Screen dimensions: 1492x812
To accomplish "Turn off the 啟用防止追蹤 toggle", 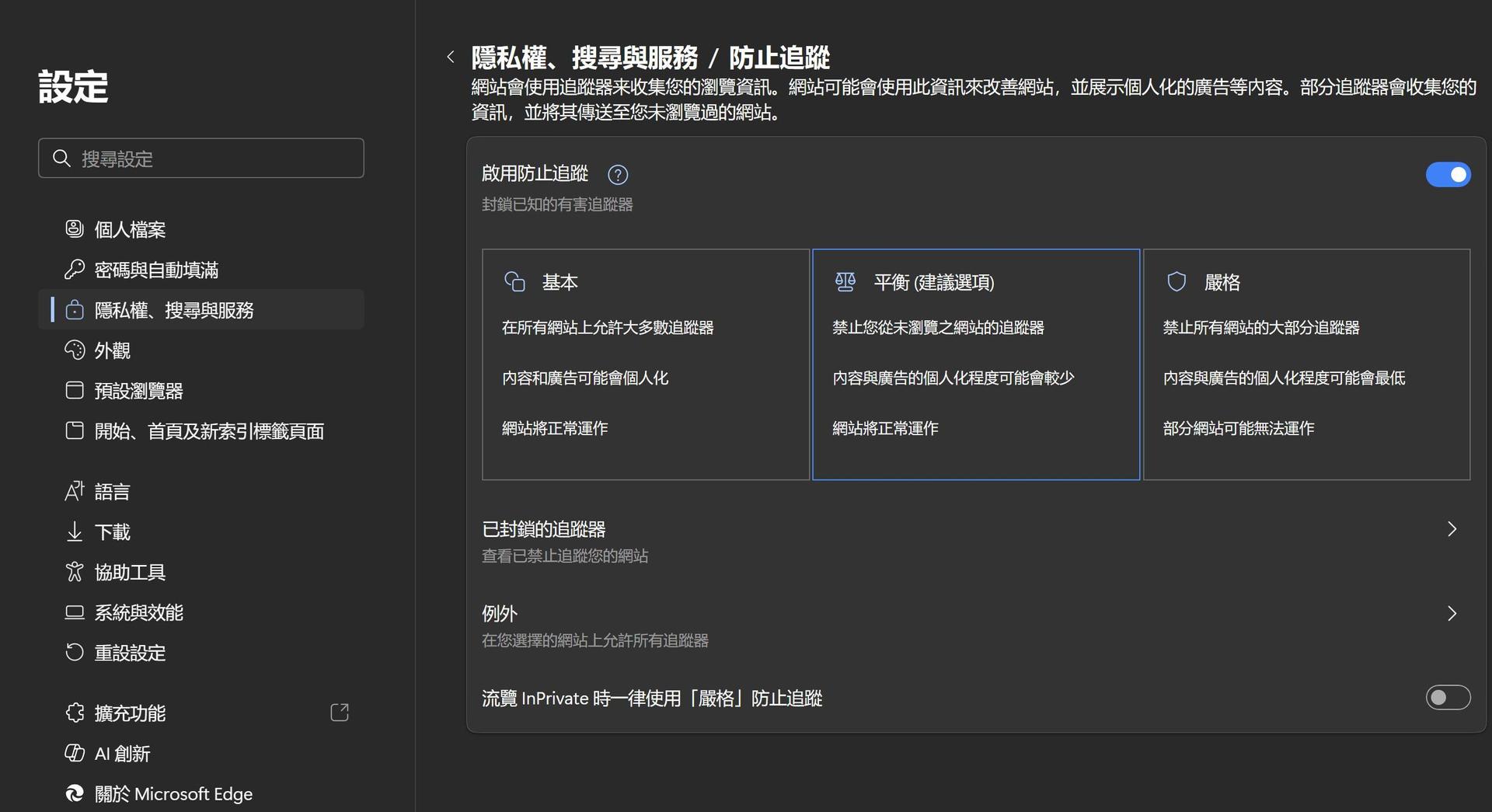I will [x=1448, y=175].
